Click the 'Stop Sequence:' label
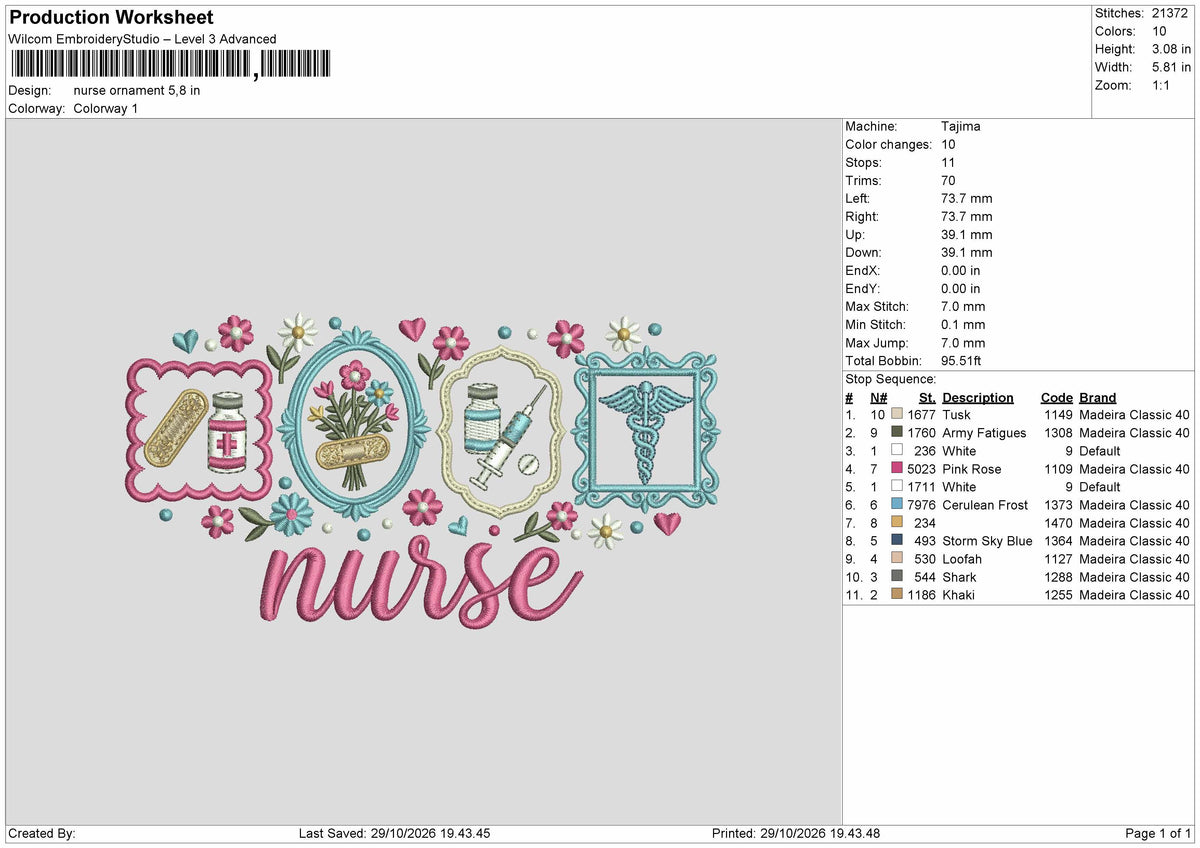This screenshot has width=1200, height=848. tap(890, 379)
